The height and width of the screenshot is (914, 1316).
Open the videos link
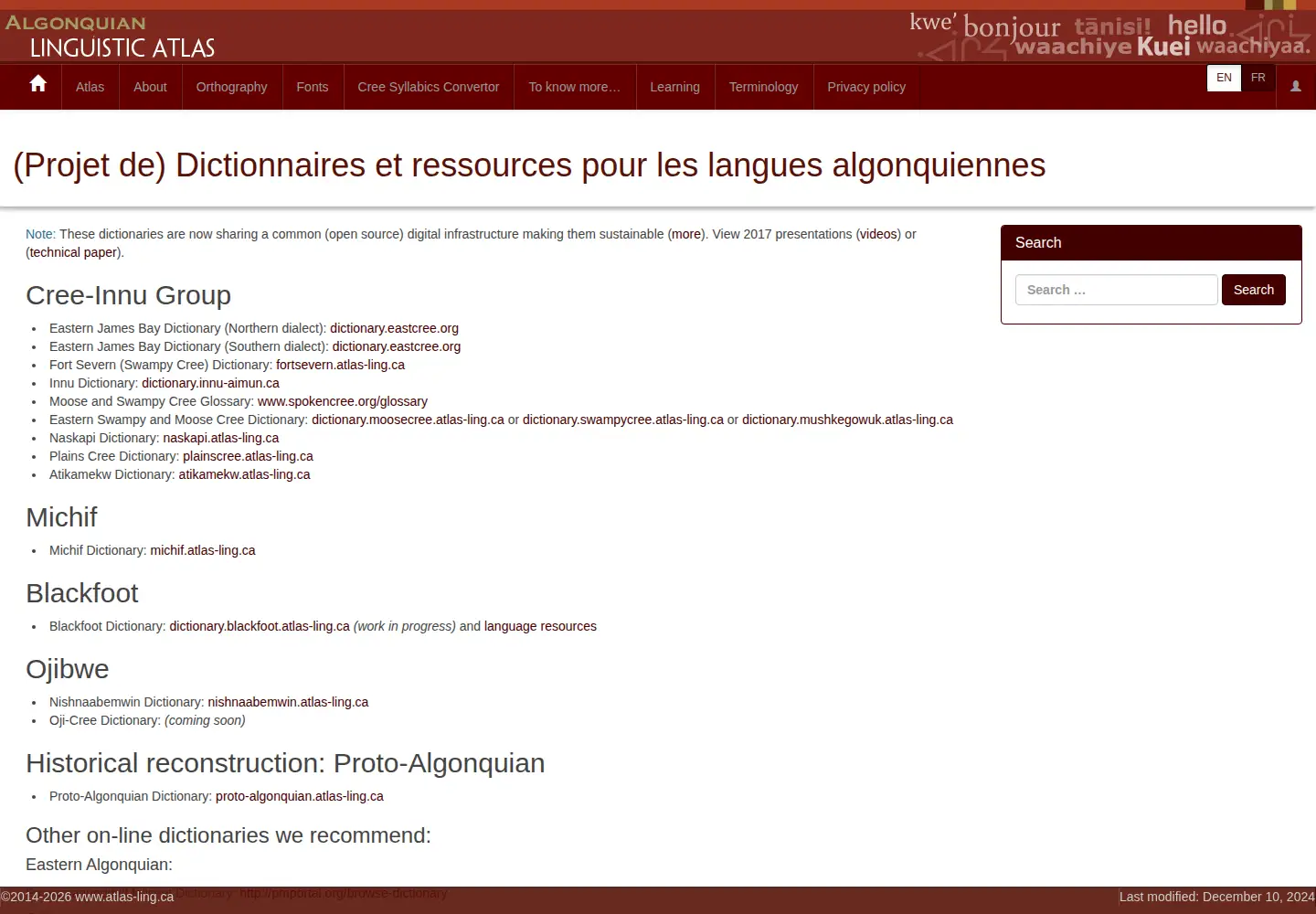[x=879, y=234]
